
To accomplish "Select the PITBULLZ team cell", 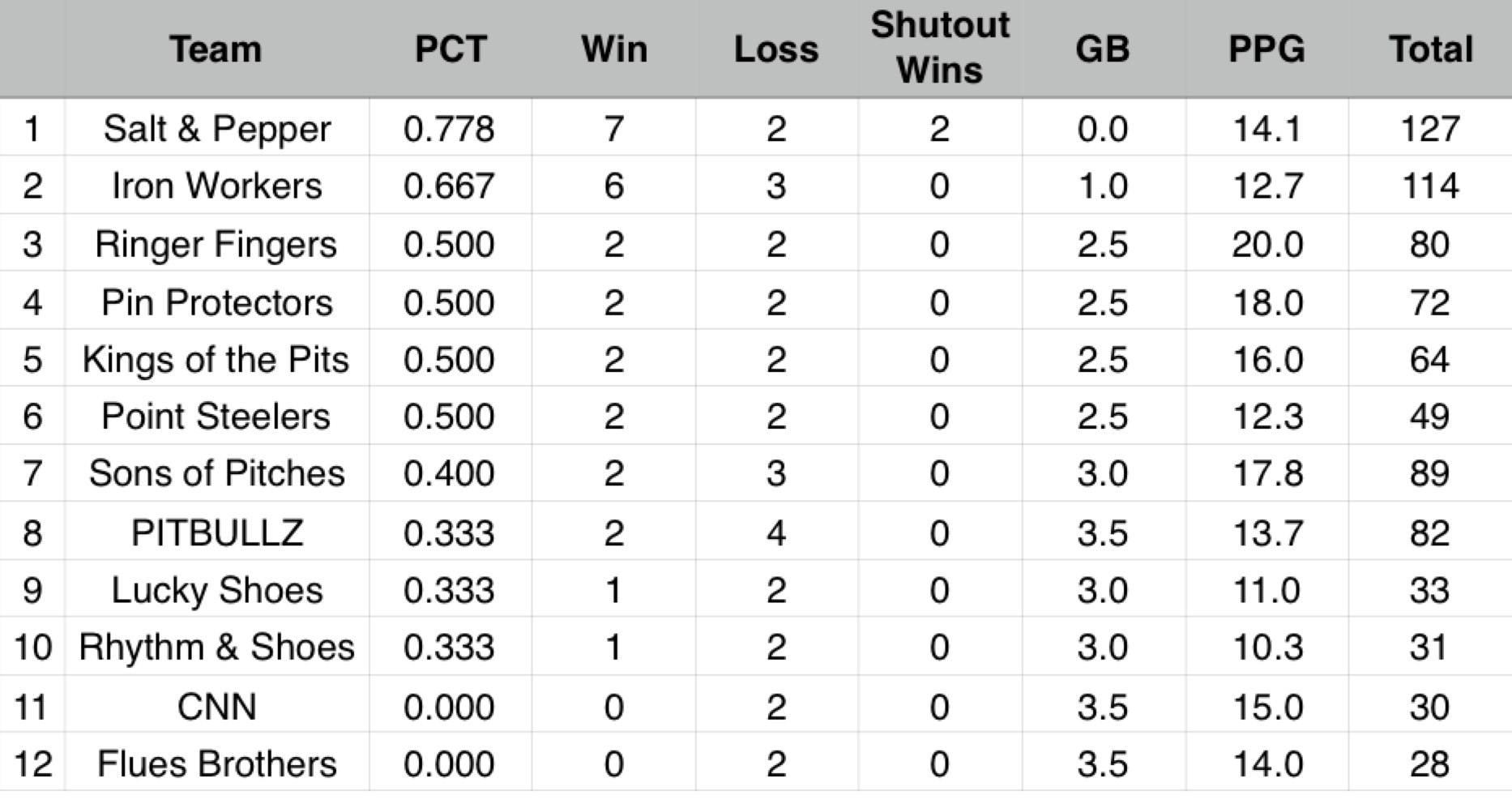I will (216, 532).
